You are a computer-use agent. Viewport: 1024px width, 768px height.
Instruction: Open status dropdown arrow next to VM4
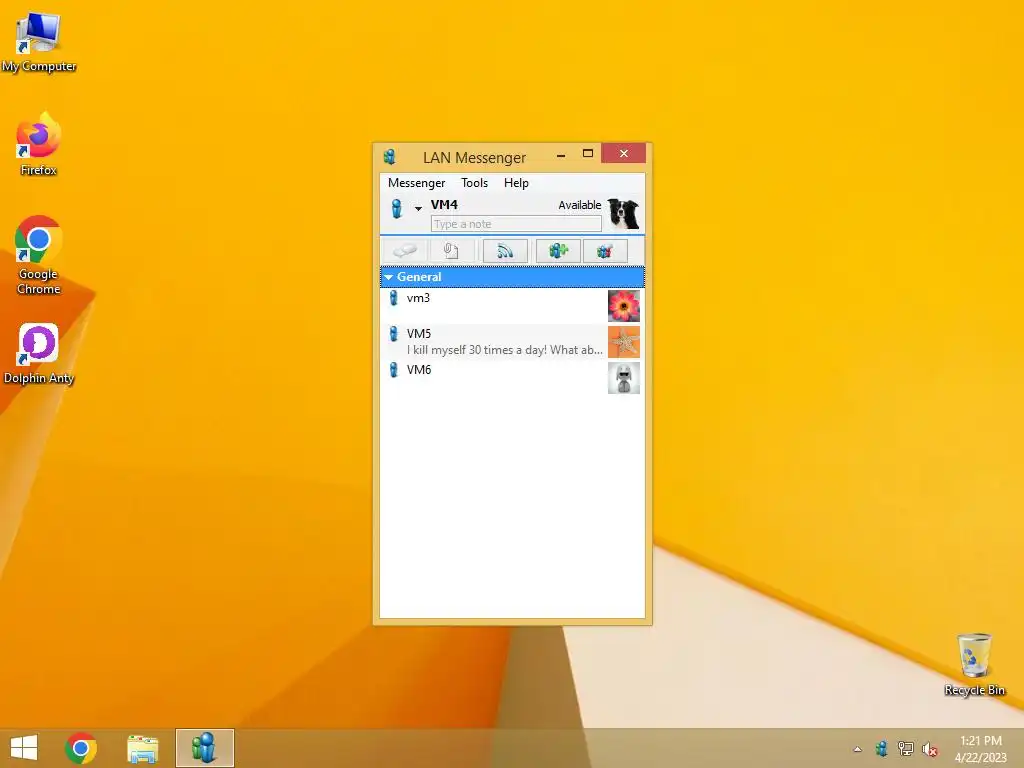(x=418, y=208)
